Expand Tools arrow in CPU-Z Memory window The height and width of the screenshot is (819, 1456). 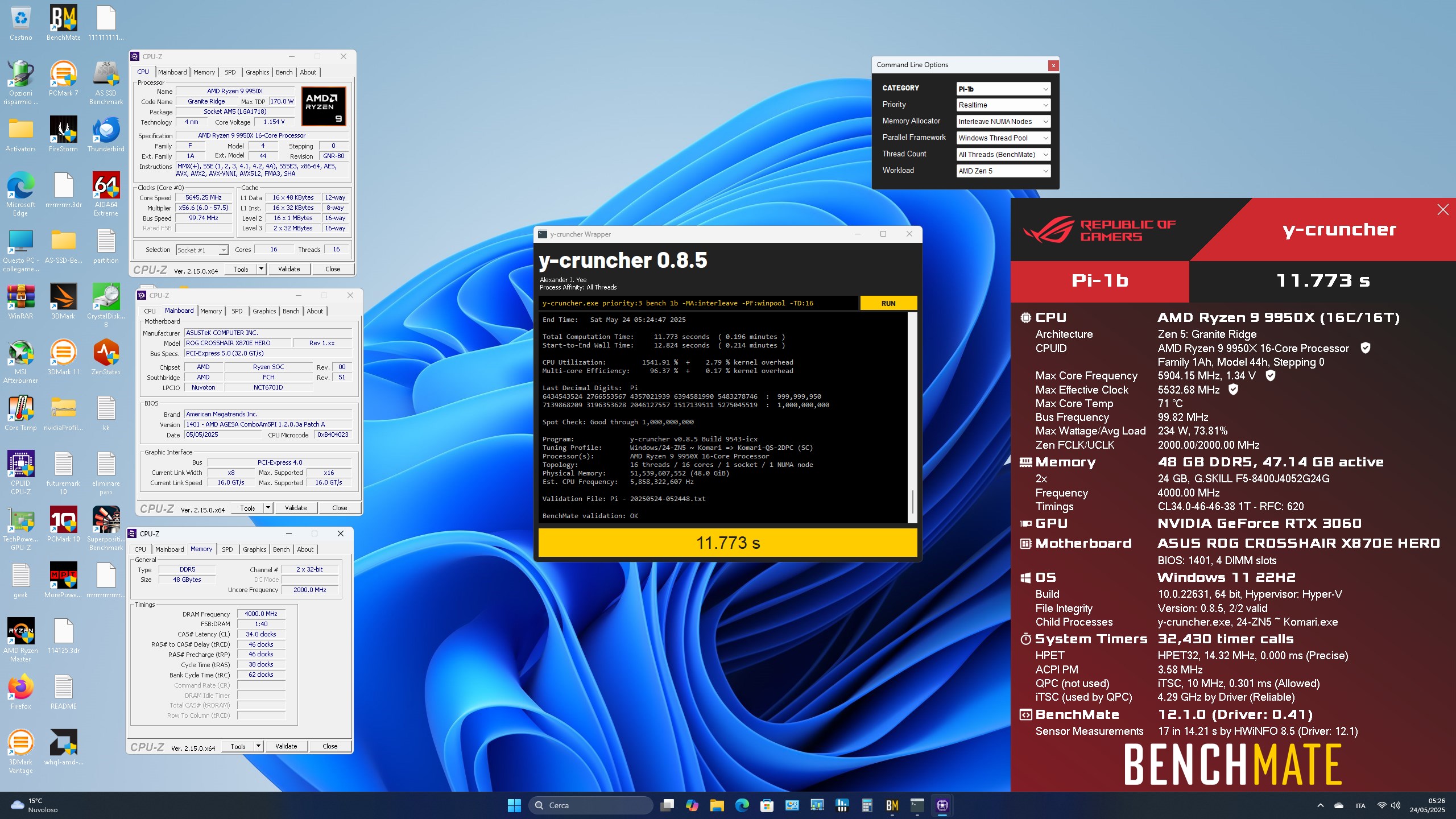(258, 746)
